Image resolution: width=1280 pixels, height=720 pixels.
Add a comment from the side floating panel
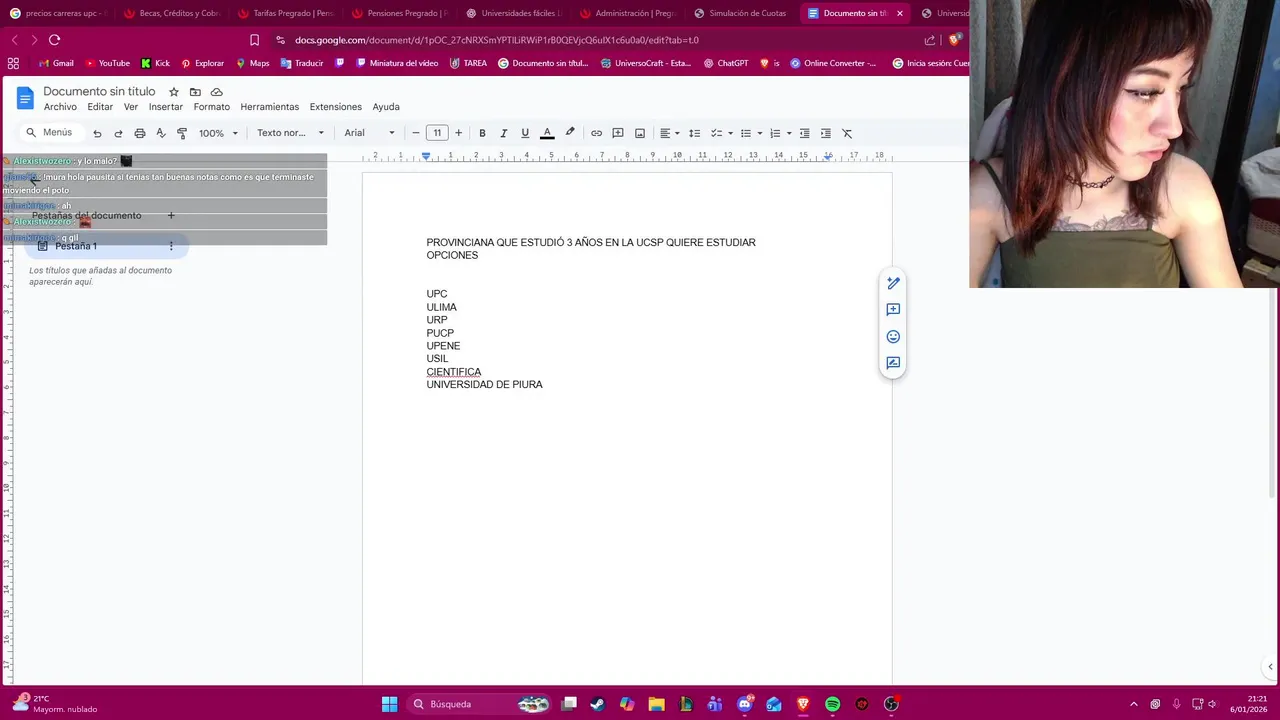coord(893,310)
